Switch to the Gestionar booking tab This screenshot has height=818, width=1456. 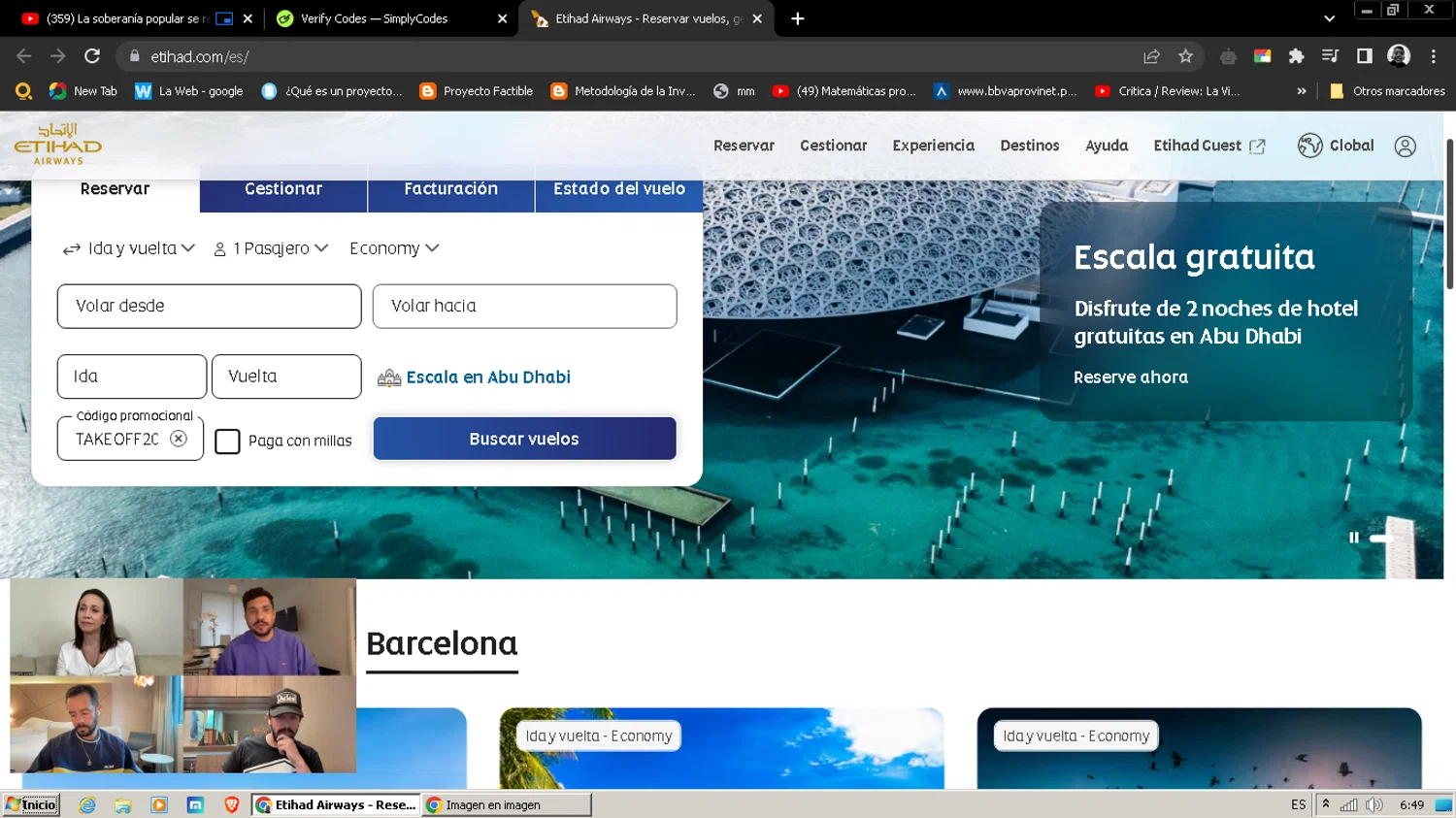(x=283, y=189)
